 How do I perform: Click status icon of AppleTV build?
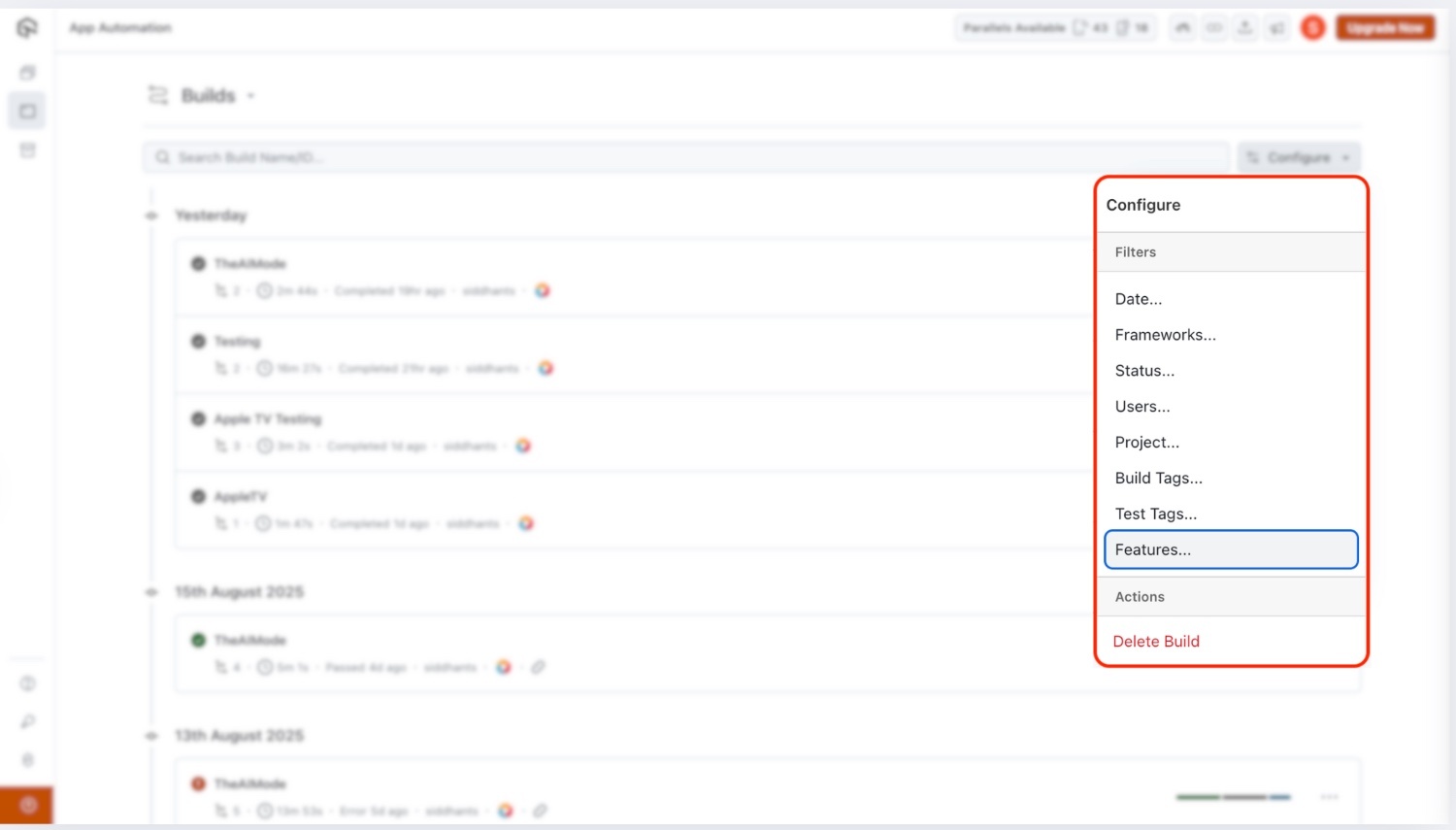[198, 497]
